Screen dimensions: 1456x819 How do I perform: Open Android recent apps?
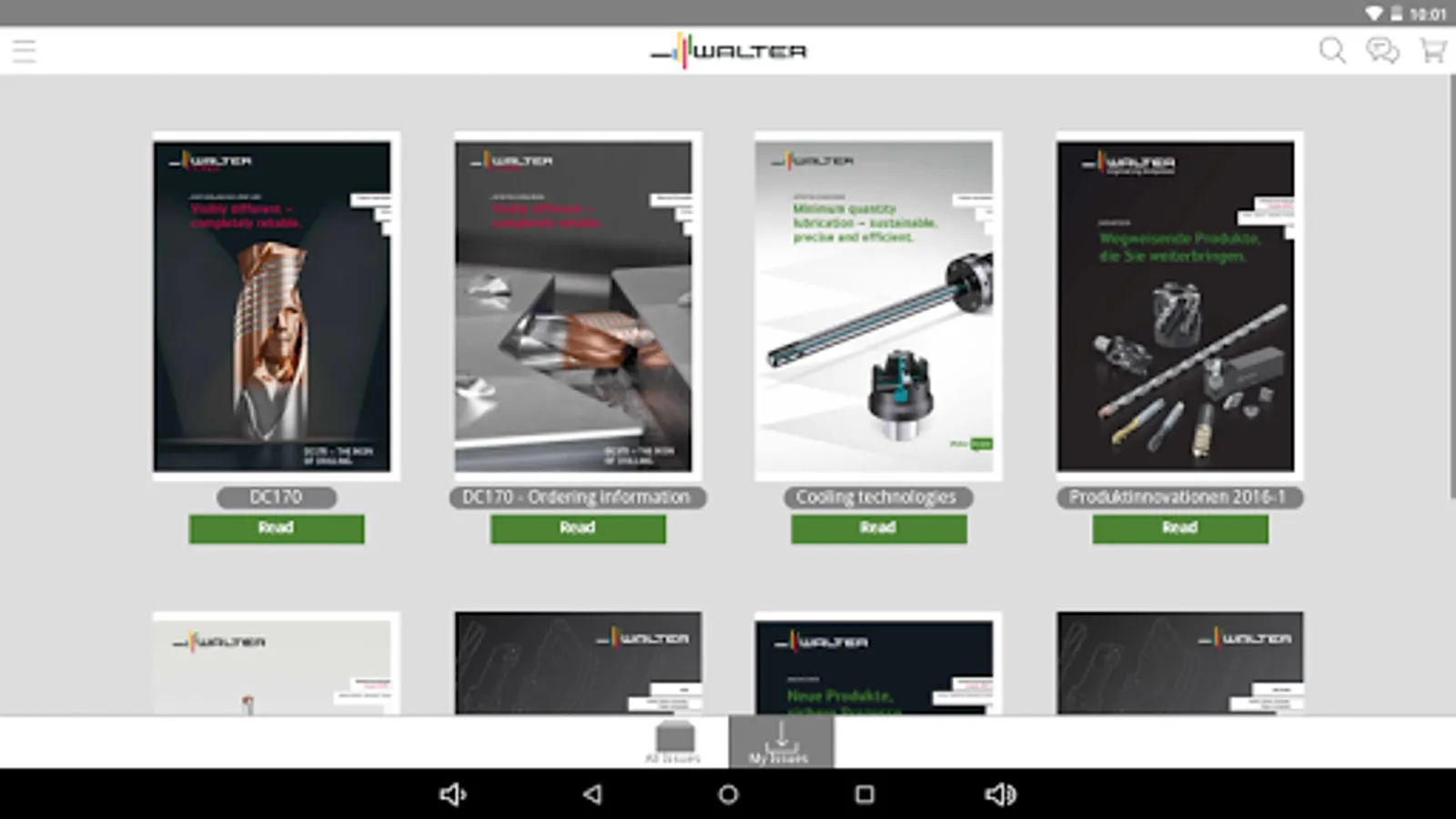(x=864, y=794)
